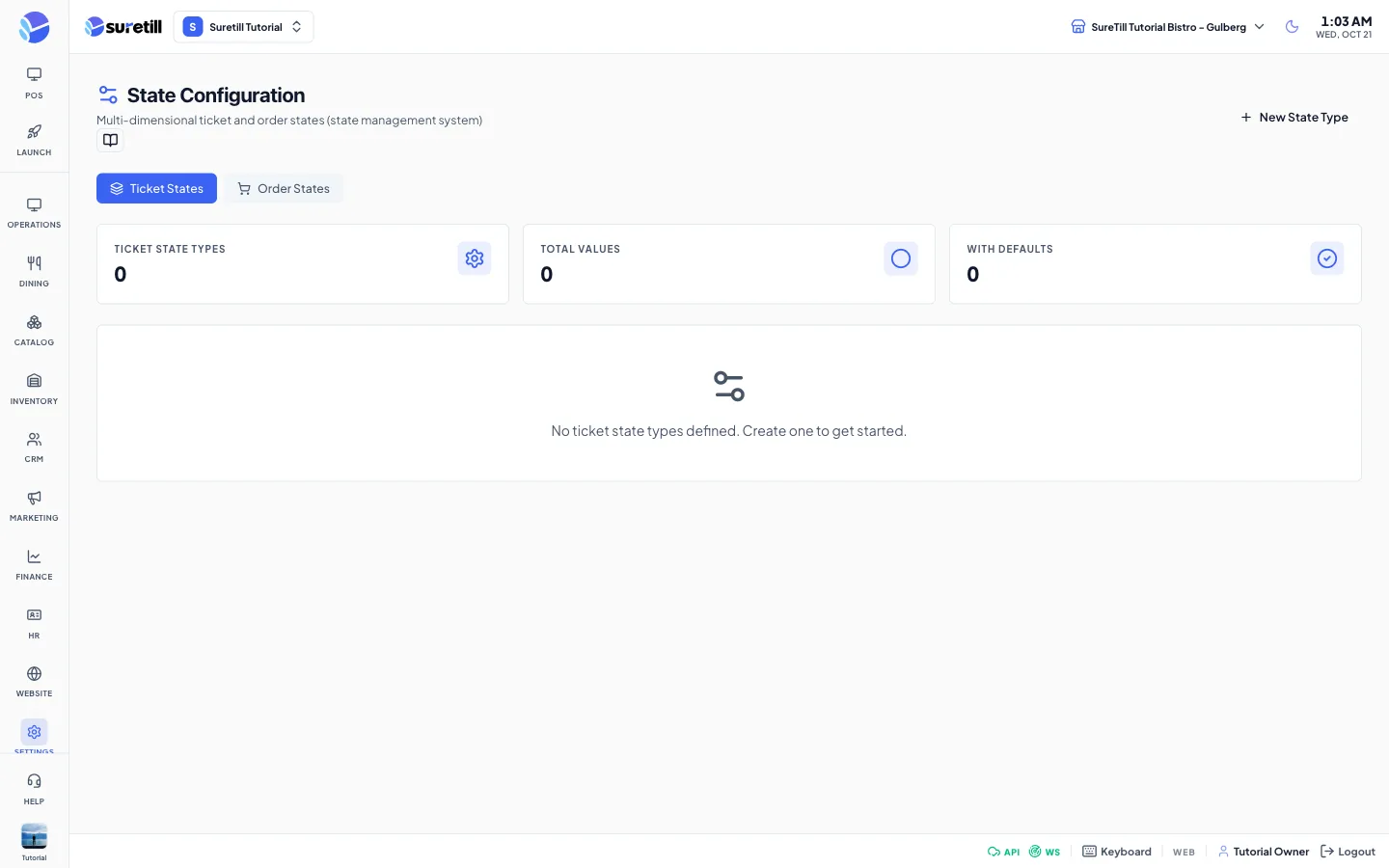Toggle dark mode moon icon
Image resolution: width=1389 pixels, height=868 pixels.
[x=1292, y=27]
